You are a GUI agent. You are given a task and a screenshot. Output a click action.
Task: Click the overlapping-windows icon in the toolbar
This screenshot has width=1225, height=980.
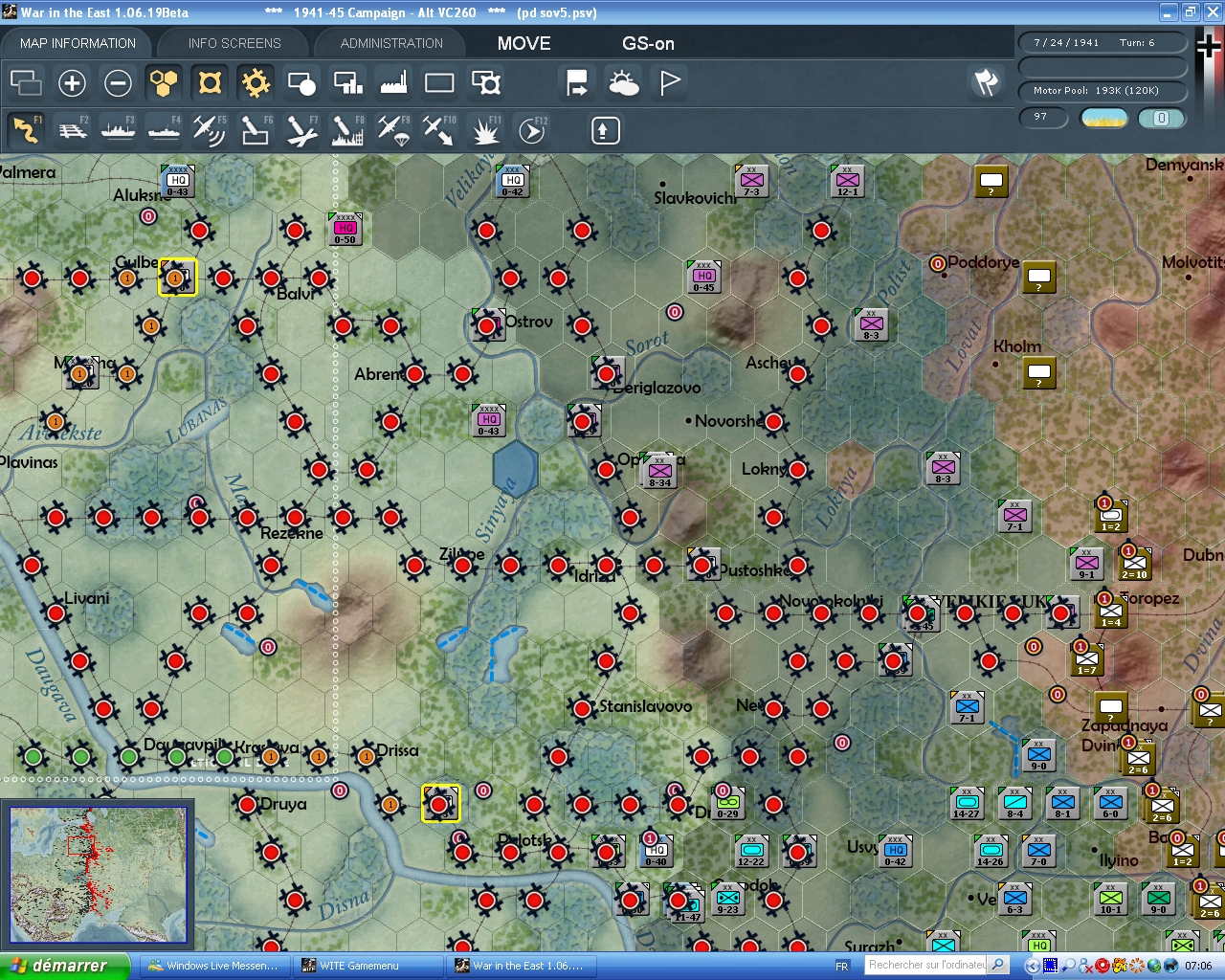click(26, 83)
